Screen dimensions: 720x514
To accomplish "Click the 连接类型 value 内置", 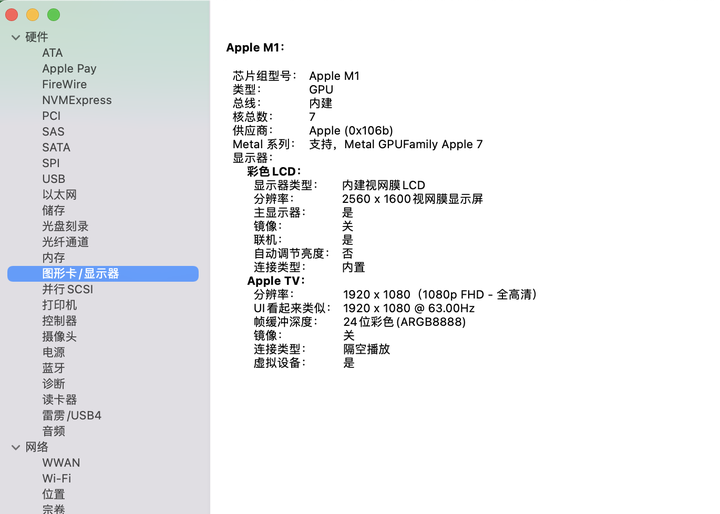I will [354, 267].
